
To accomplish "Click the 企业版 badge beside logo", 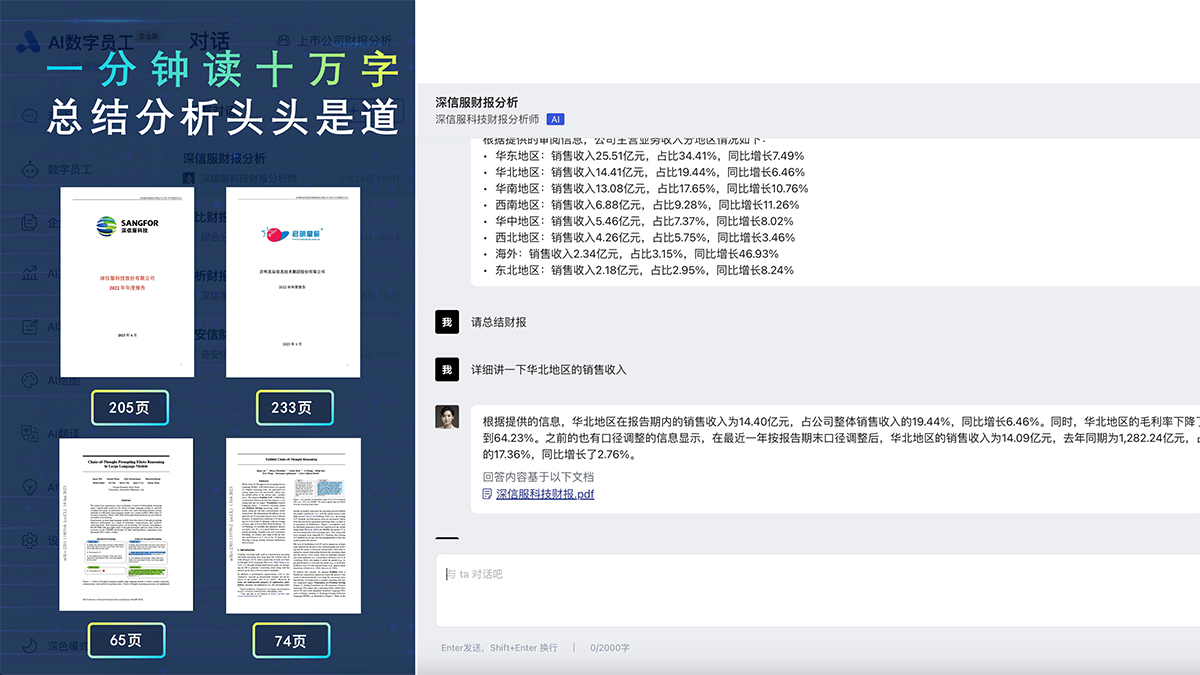I will [148, 34].
